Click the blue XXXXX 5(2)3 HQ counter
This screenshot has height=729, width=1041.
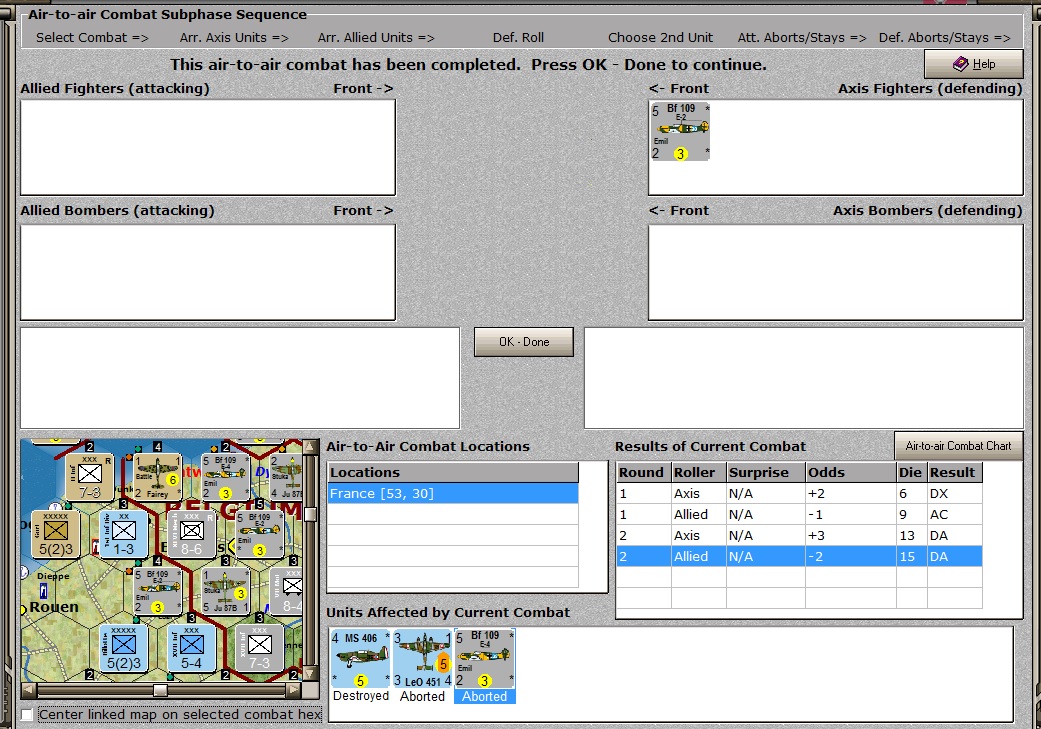[x=123, y=648]
